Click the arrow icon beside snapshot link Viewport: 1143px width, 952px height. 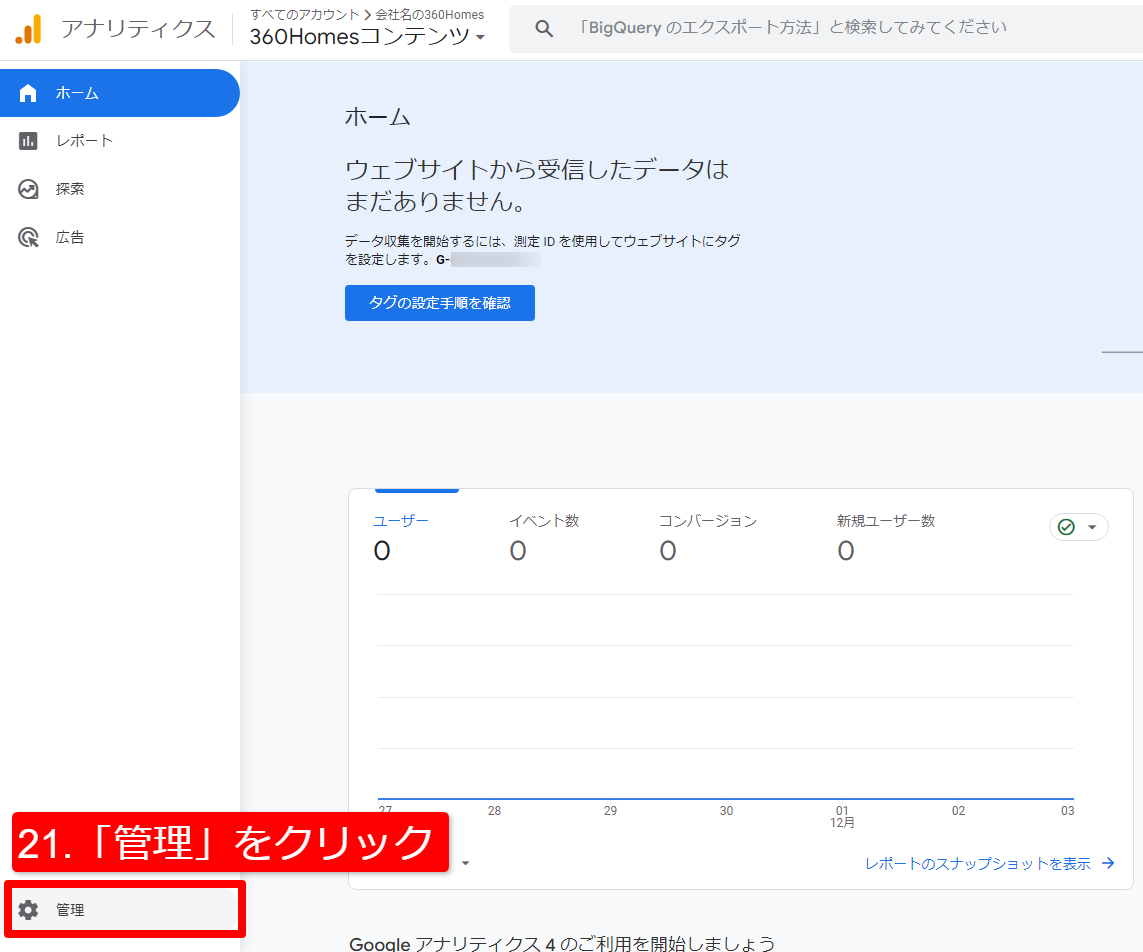(1108, 864)
